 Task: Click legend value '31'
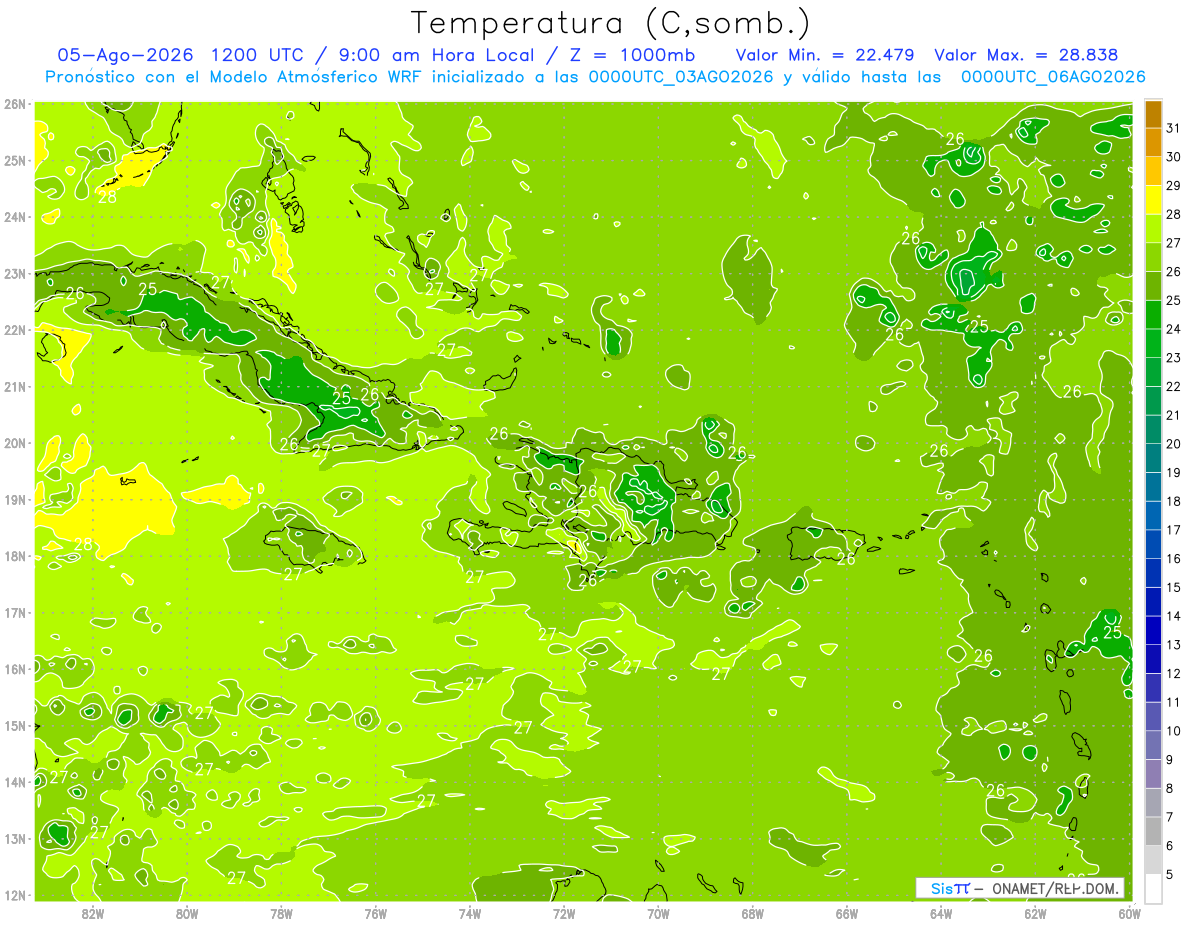click(x=1173, y=128)
